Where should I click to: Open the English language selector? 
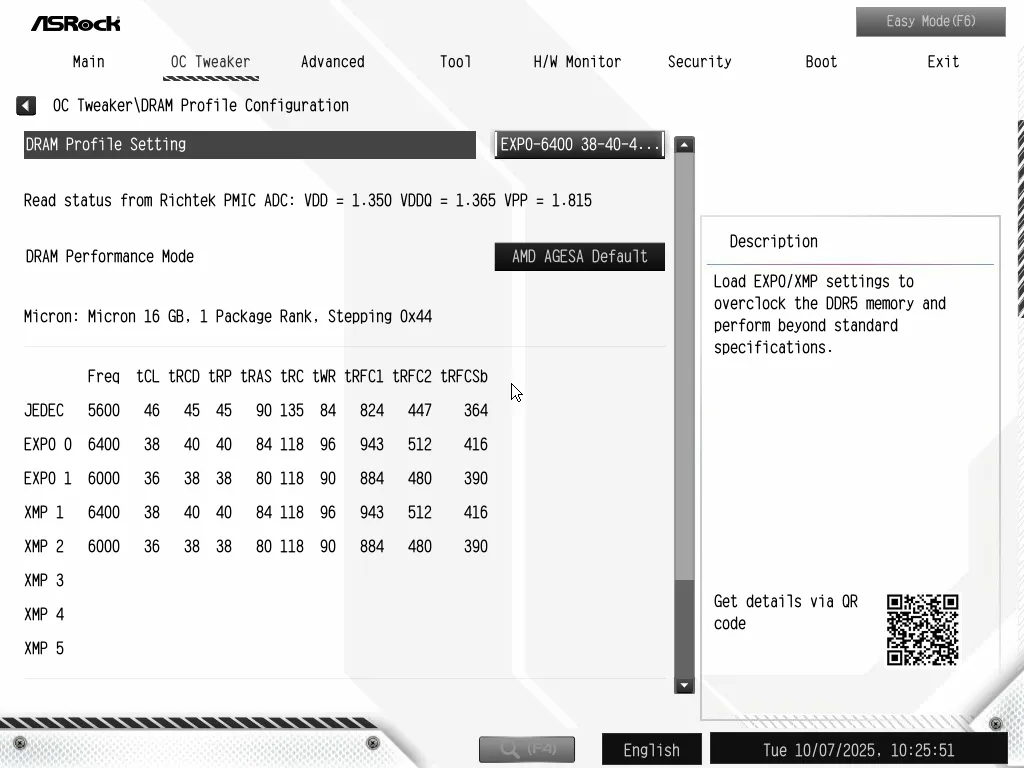[651, 749]
